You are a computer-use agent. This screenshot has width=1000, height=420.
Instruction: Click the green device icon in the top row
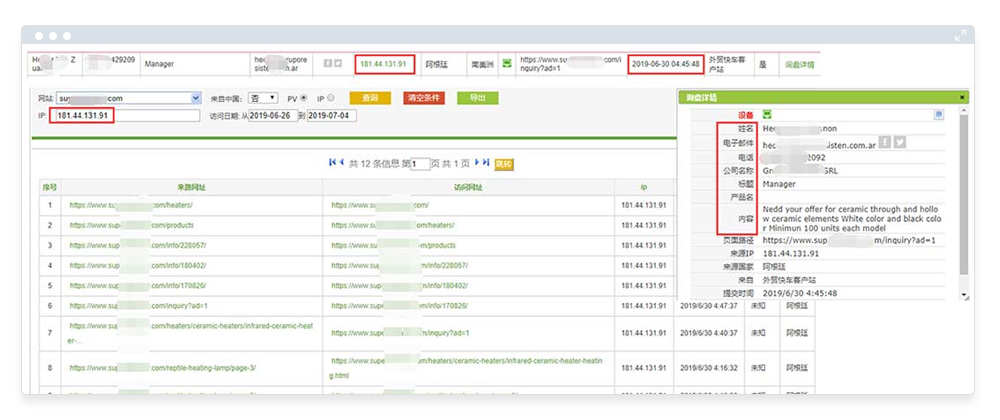click(507, 64)
